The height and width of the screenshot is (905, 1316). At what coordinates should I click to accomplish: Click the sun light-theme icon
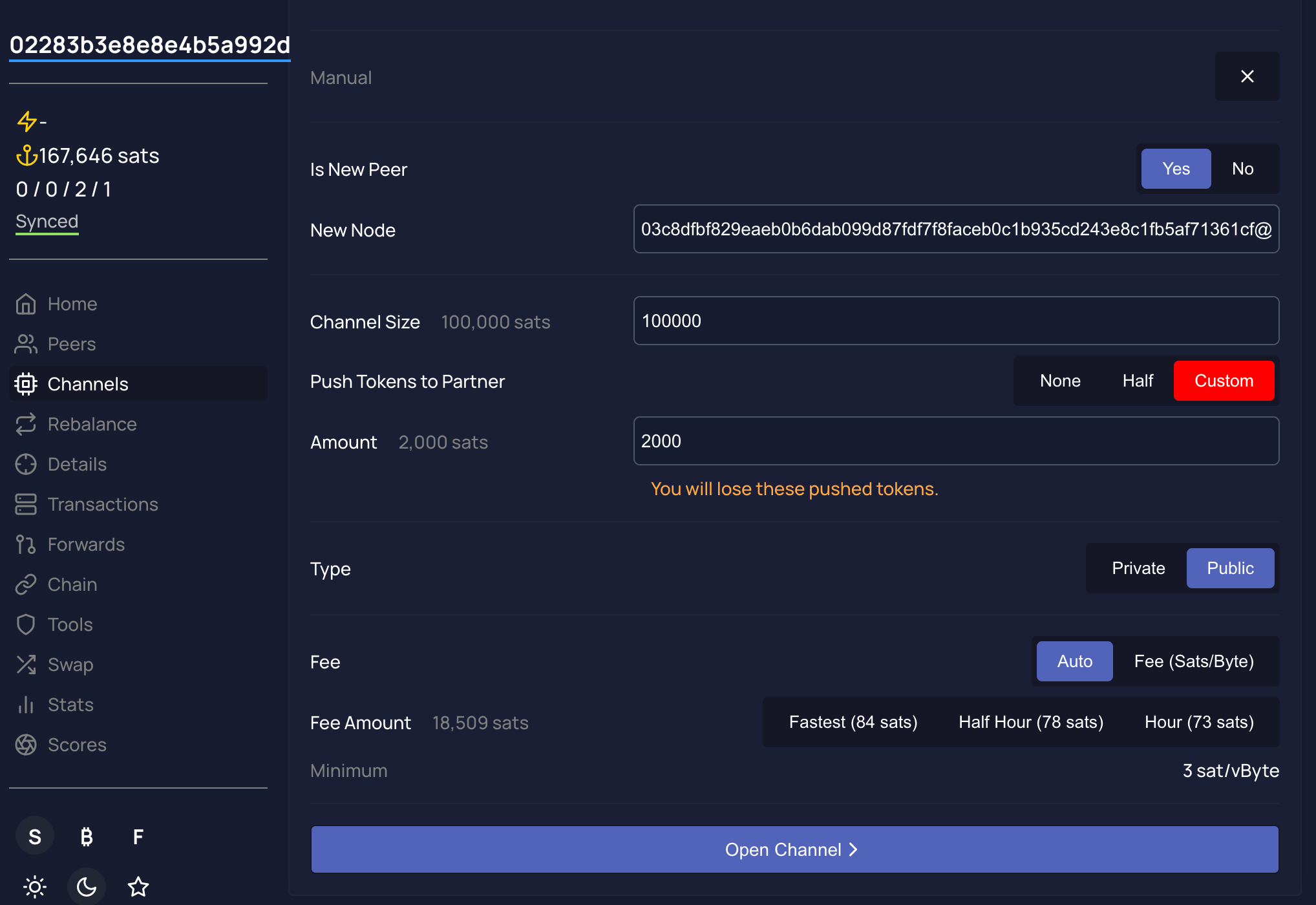pos(35,886)
